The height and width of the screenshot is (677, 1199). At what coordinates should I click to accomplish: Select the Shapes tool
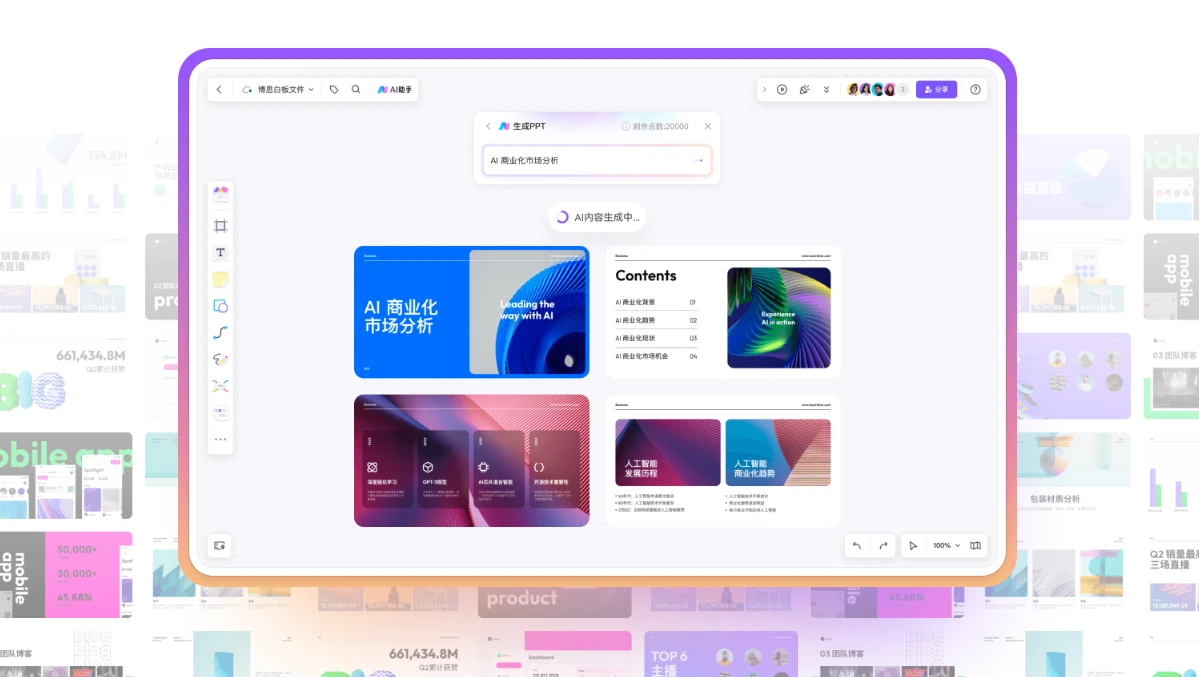(220, 306)
